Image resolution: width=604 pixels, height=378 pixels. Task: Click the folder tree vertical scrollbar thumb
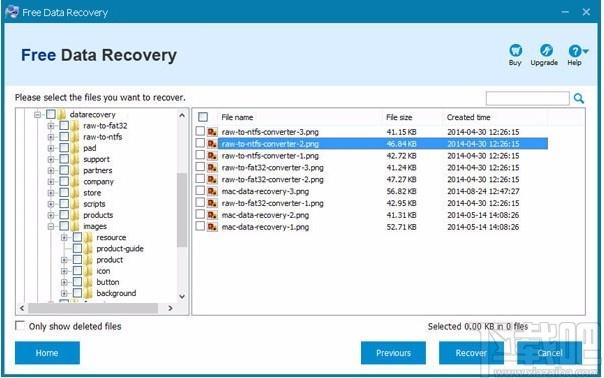[x=182, y=210]
